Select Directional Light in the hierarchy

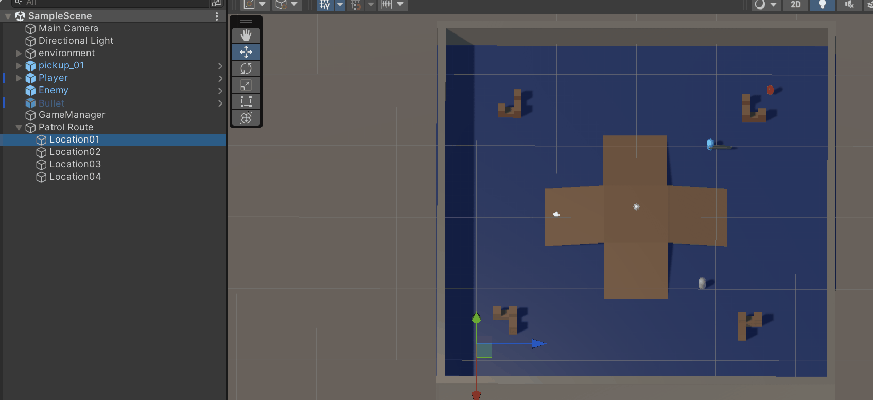tap(113, 41)
